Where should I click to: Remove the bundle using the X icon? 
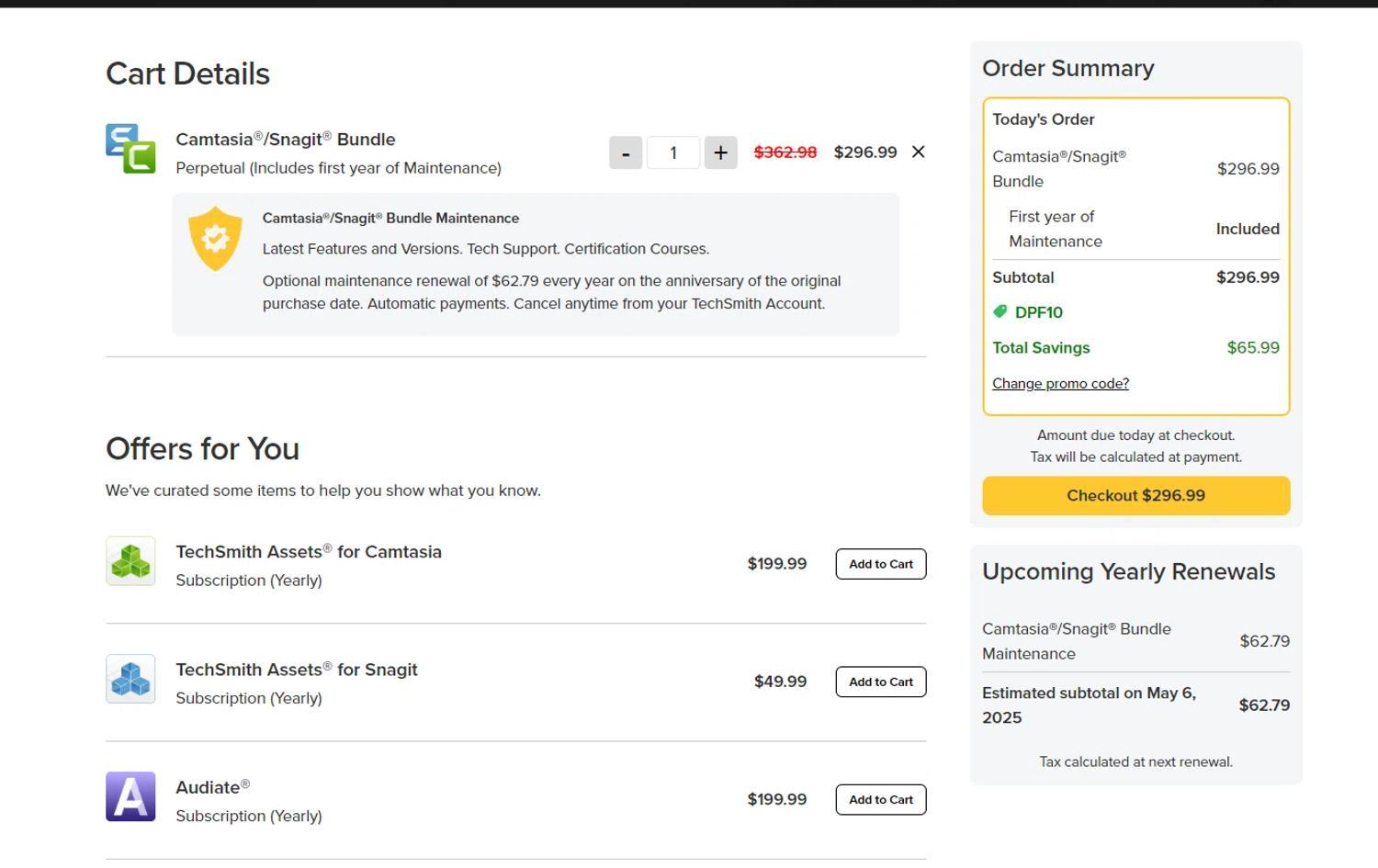click(918, 152)
